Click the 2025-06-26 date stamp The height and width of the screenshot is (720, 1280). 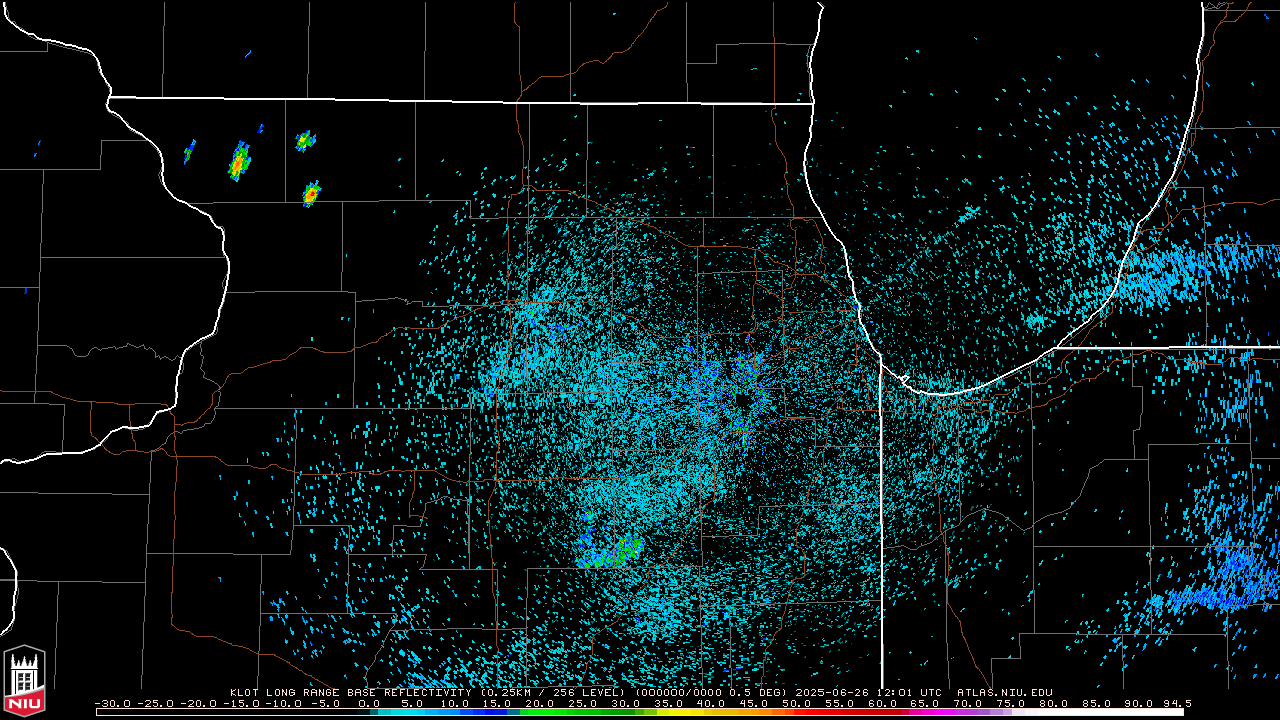pos(832,692)
